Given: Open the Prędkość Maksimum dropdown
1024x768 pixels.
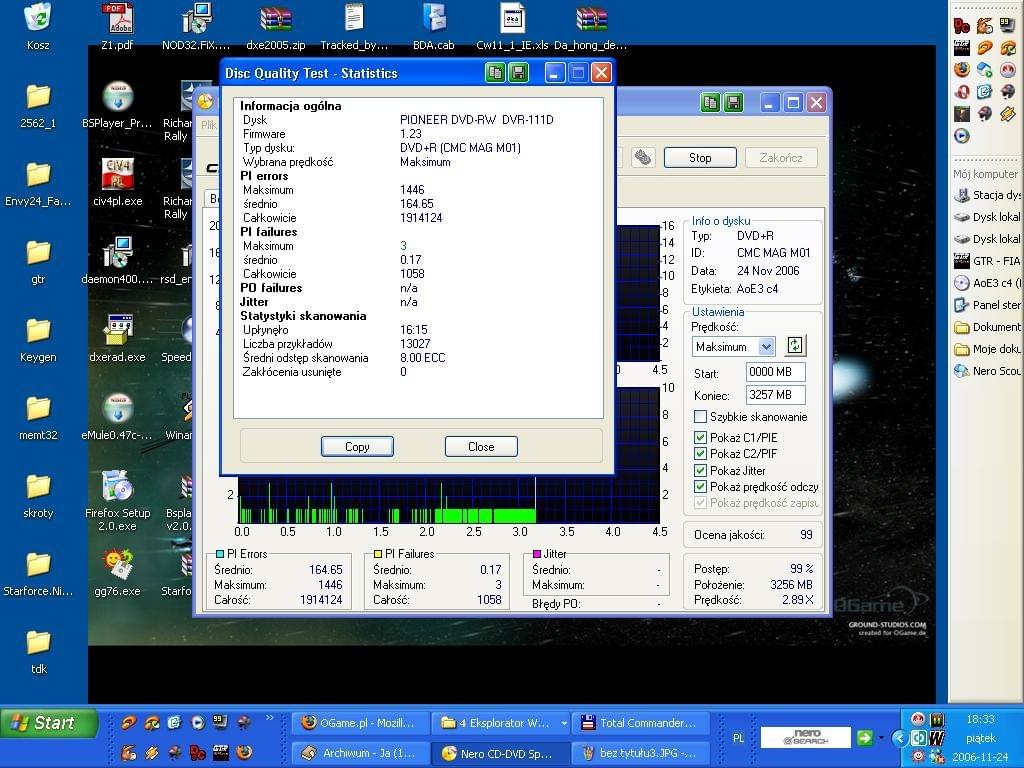Looking at the screenshot, I should [767, 346].
